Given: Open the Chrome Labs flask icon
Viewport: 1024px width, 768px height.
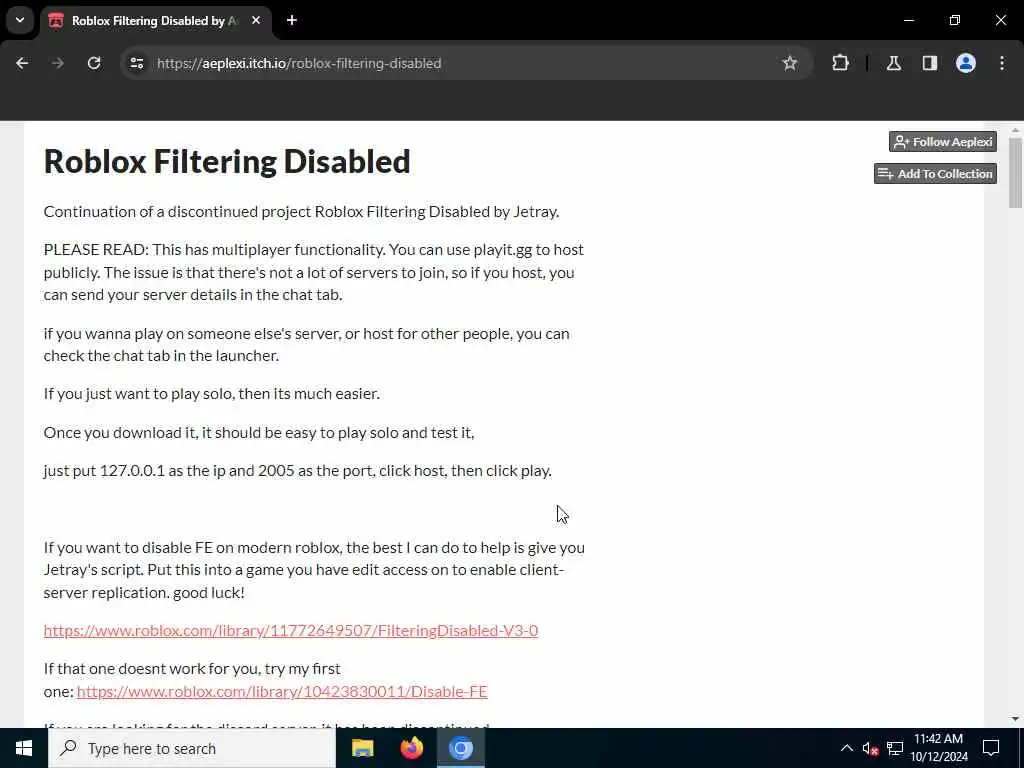Looking at the screenshot, I should coord(894,63).
